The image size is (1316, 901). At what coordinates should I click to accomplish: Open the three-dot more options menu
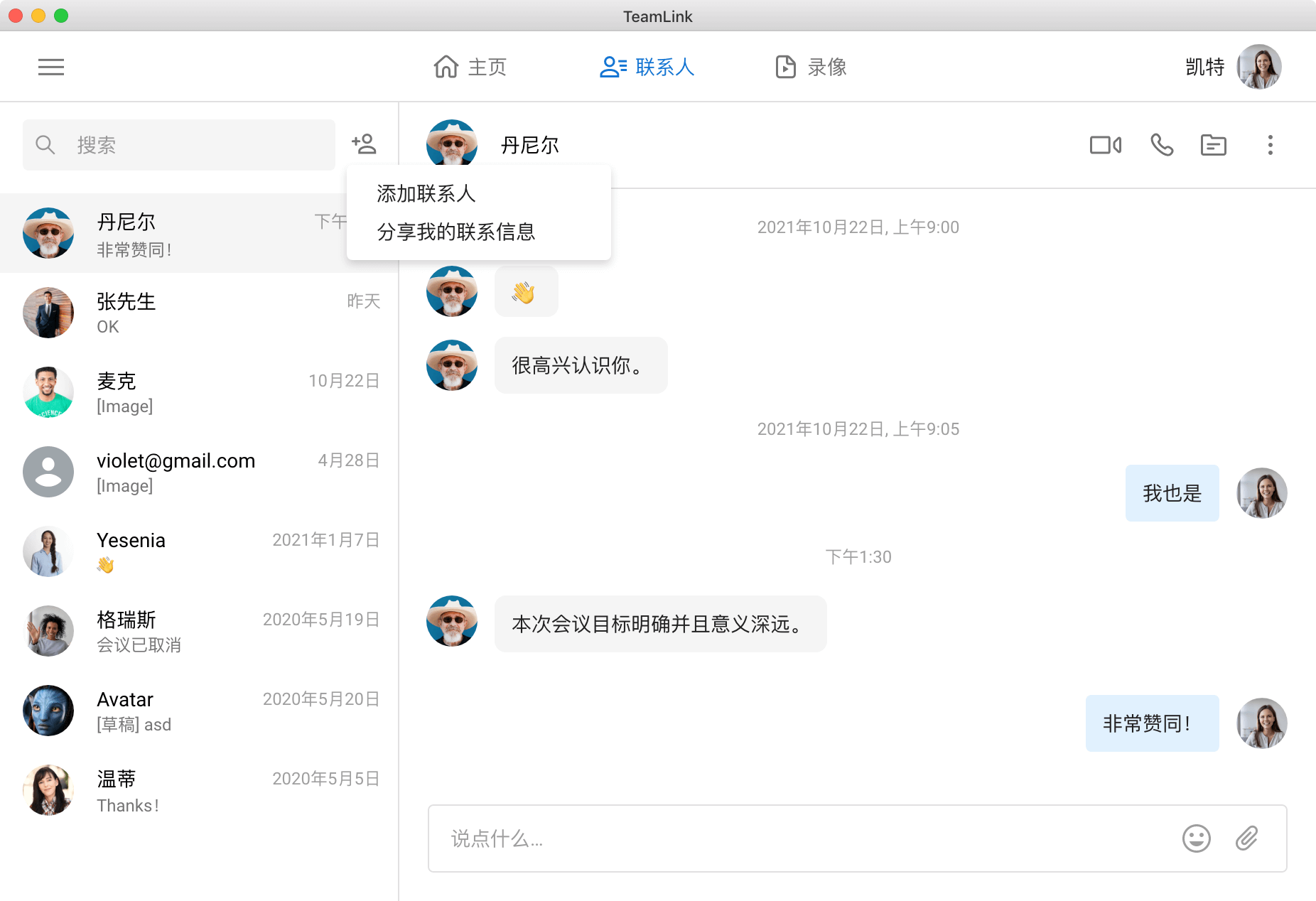(x=1270, y=145)
